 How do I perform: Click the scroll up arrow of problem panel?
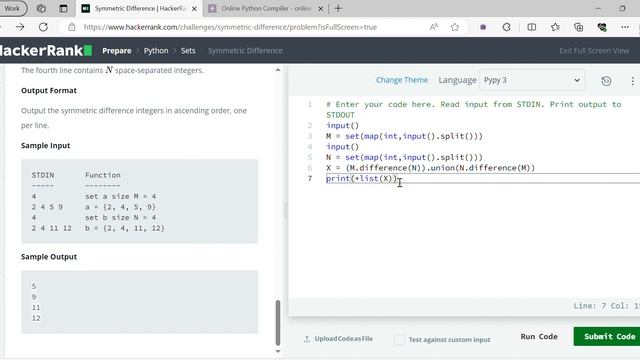(278, 70)
